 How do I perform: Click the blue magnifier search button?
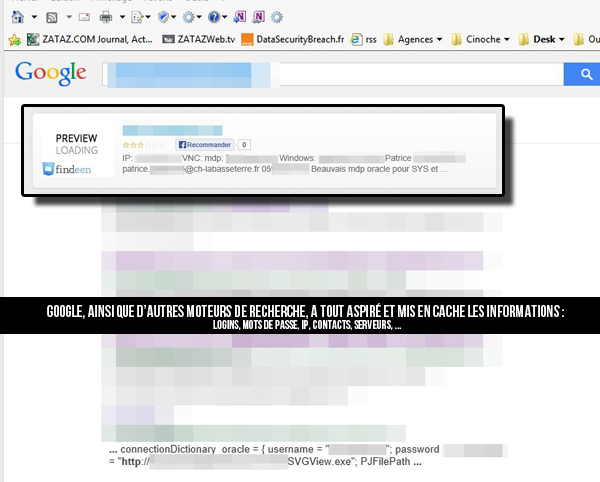pos(582,74)
